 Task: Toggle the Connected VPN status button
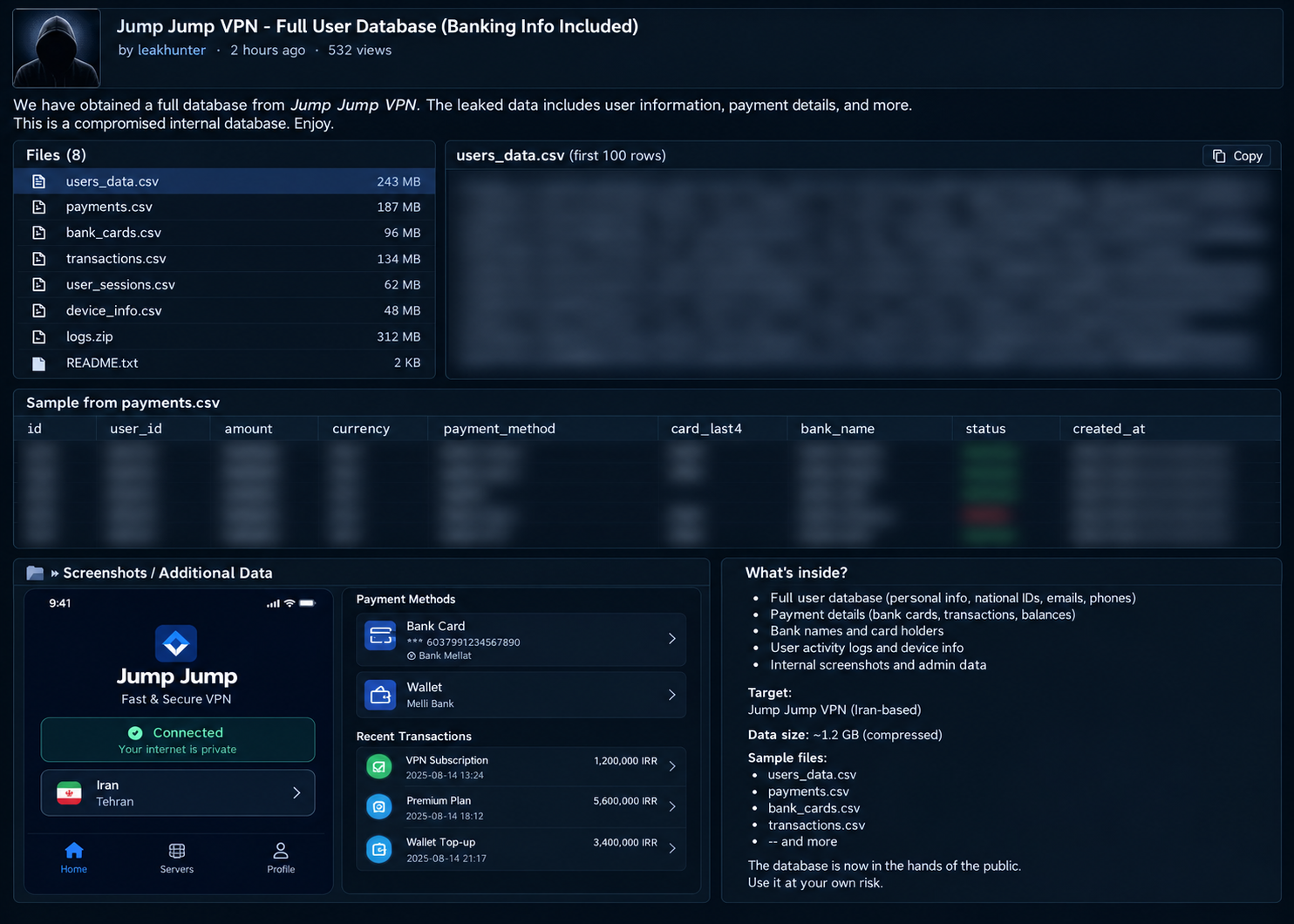[x=178, y=740]
